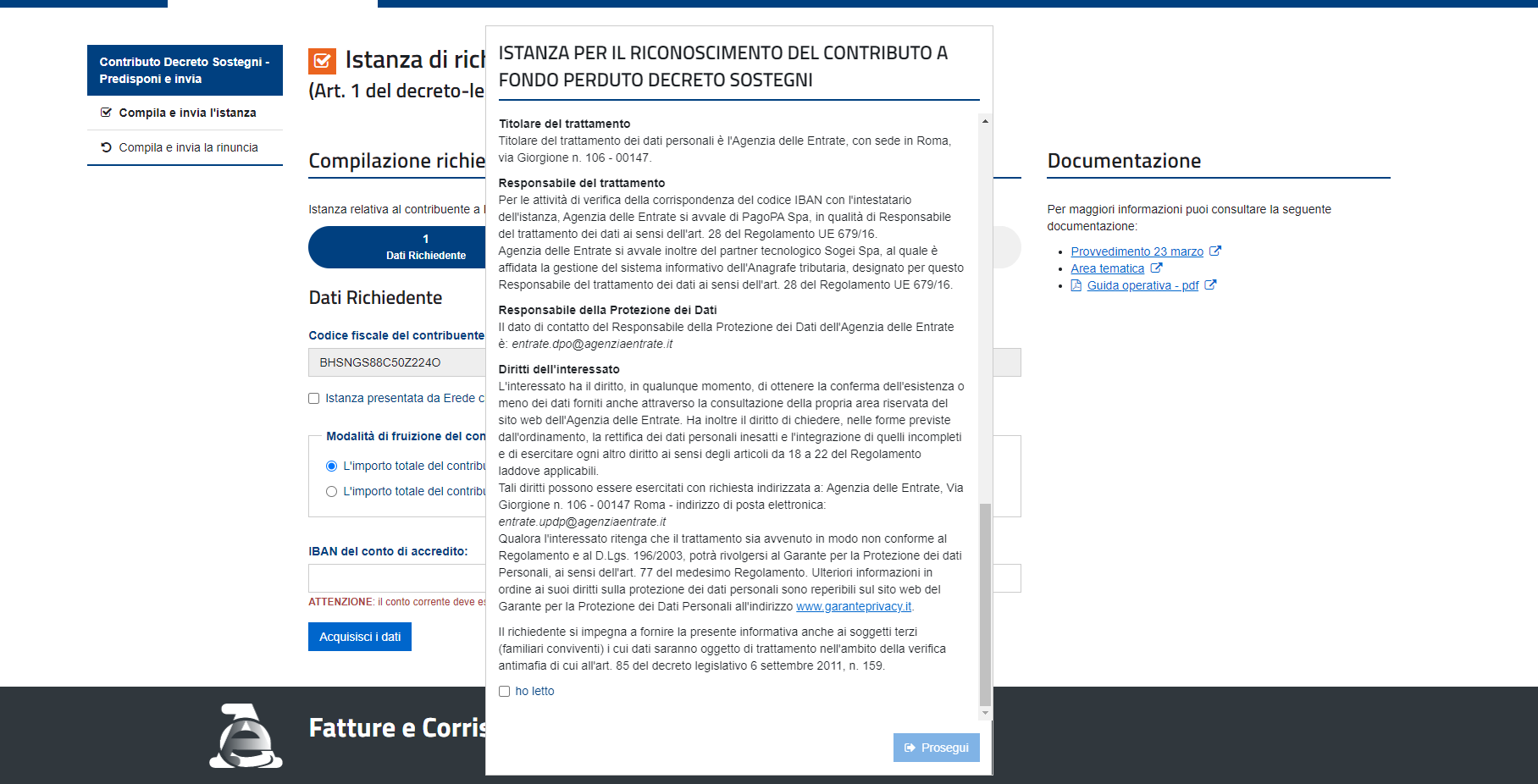Click the check icon beside 'Compila e invia l'istanza'

point(106,113)
